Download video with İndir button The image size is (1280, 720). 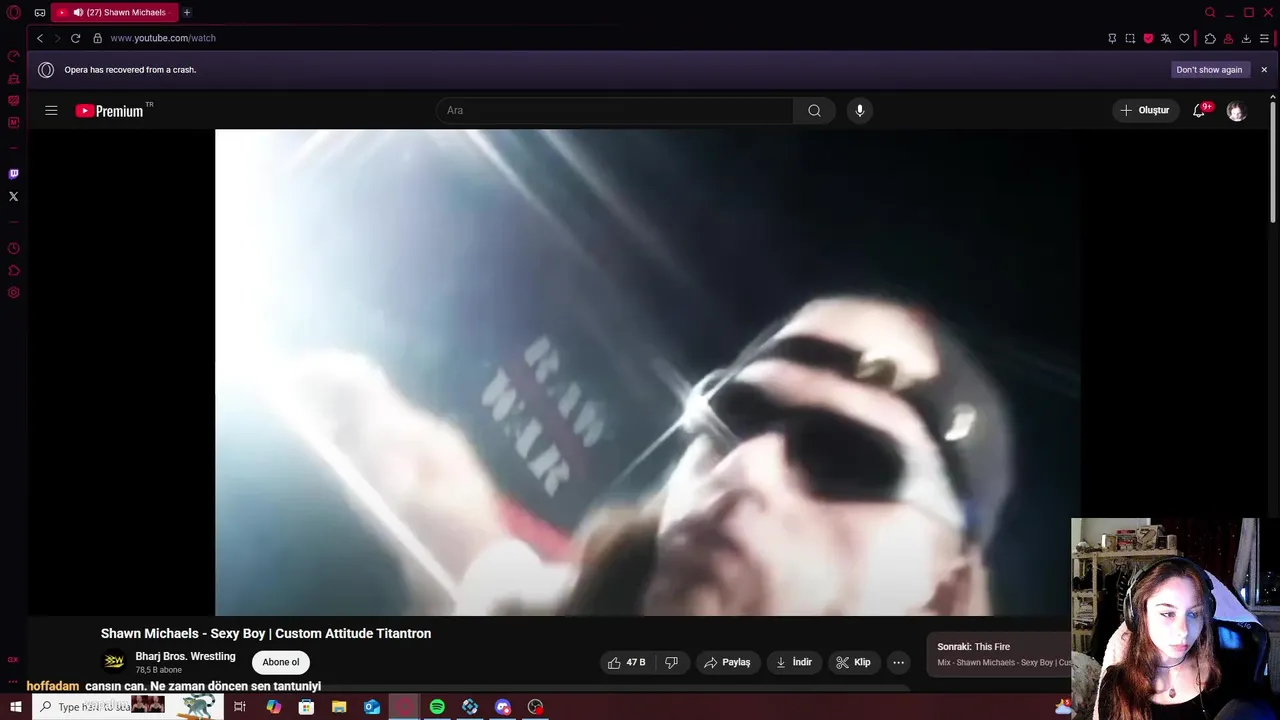pyautogui.click(x=794, y=662)
